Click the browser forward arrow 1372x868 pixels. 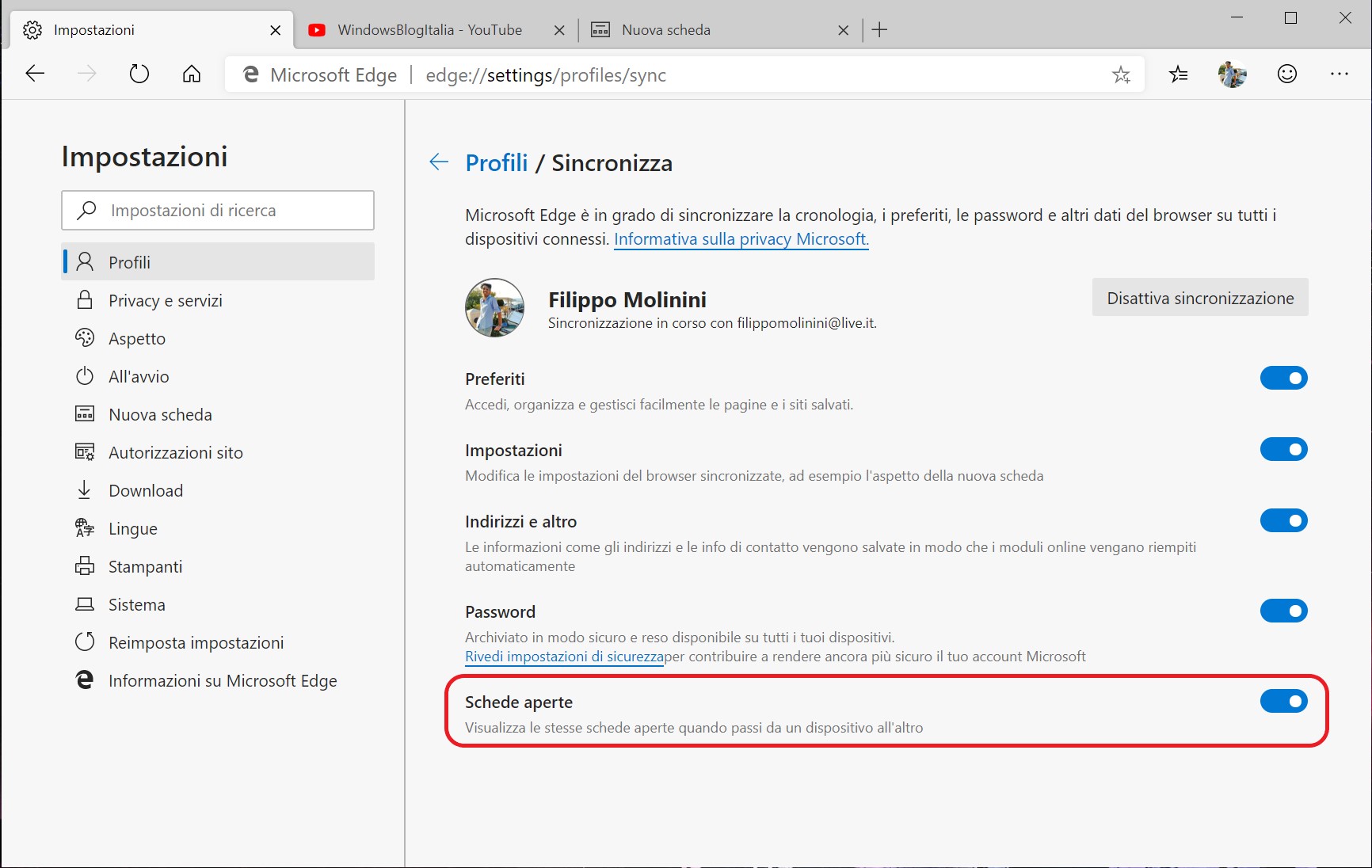point(87,74)
